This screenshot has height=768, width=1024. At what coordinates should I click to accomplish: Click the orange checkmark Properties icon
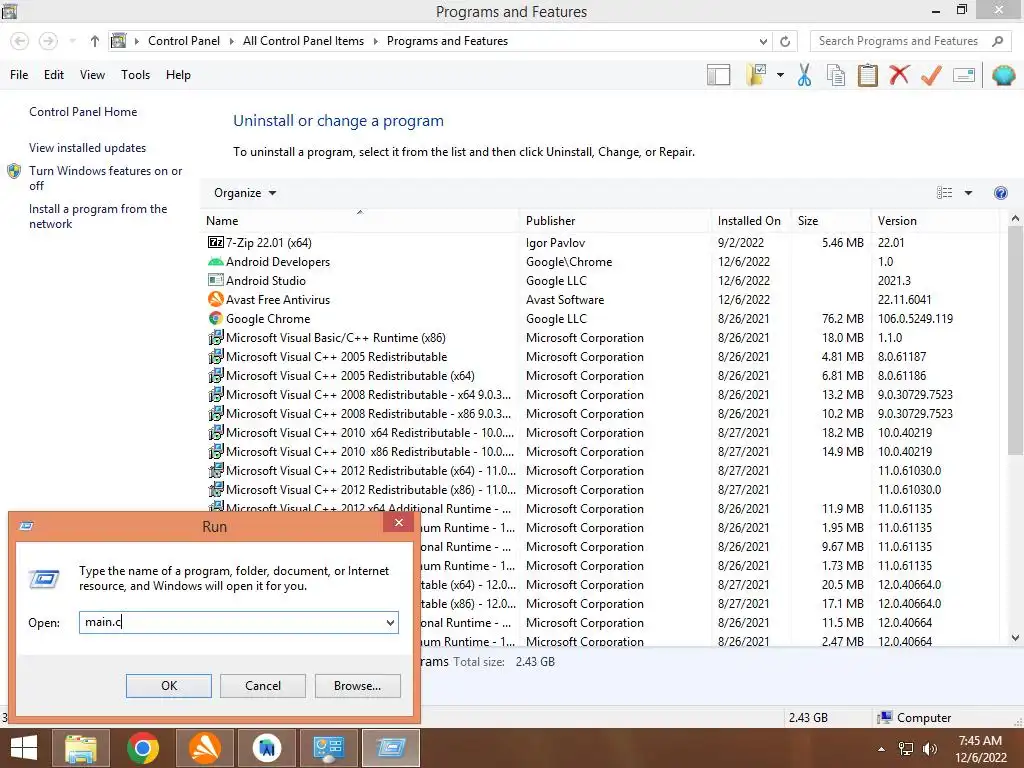point(931,75)
